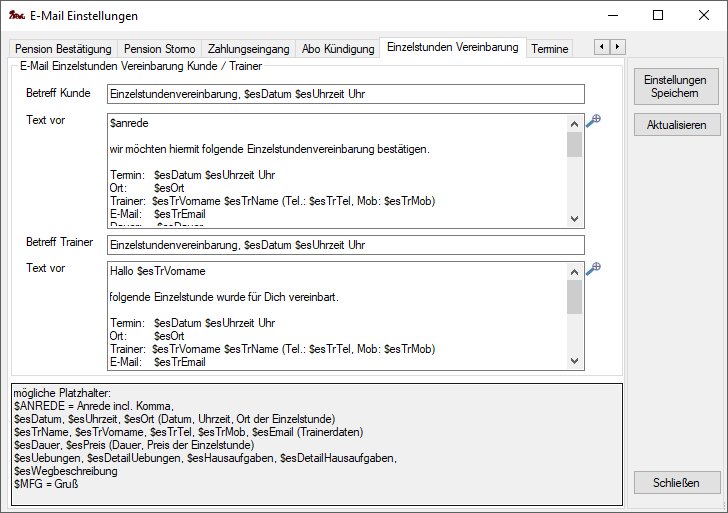This screenshot has height=513, width=728.
Task: Switch to the Pension Storno tab
Action: 159,48
